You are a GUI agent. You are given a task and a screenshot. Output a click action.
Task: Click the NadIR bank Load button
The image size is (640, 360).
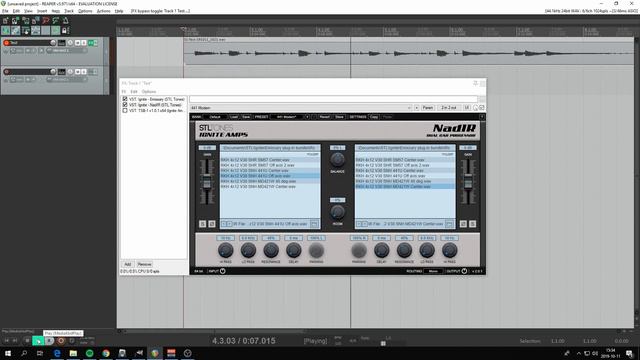pos(233,117)
